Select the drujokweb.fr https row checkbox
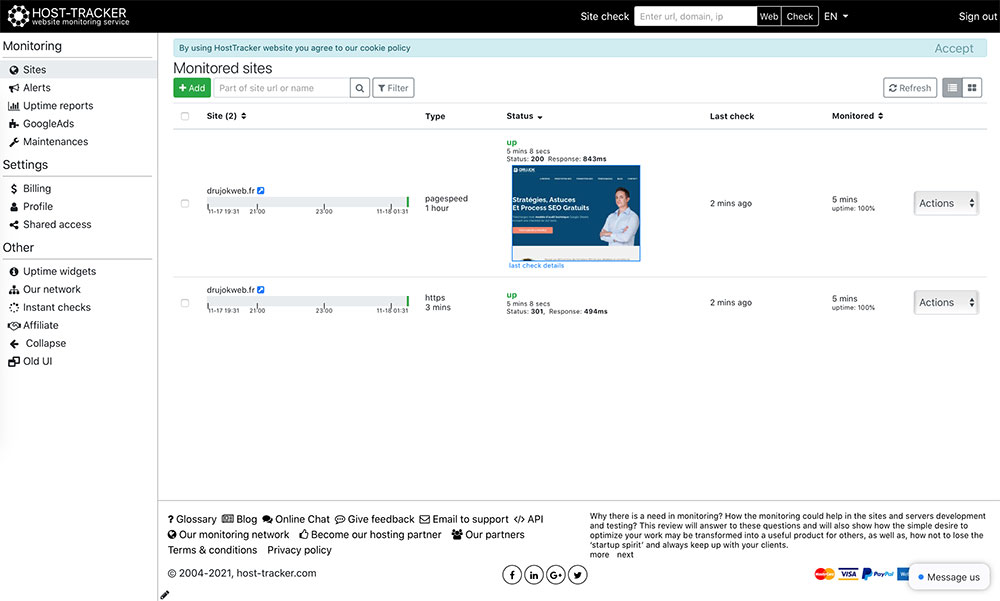1000x601 pixels. 185,303
